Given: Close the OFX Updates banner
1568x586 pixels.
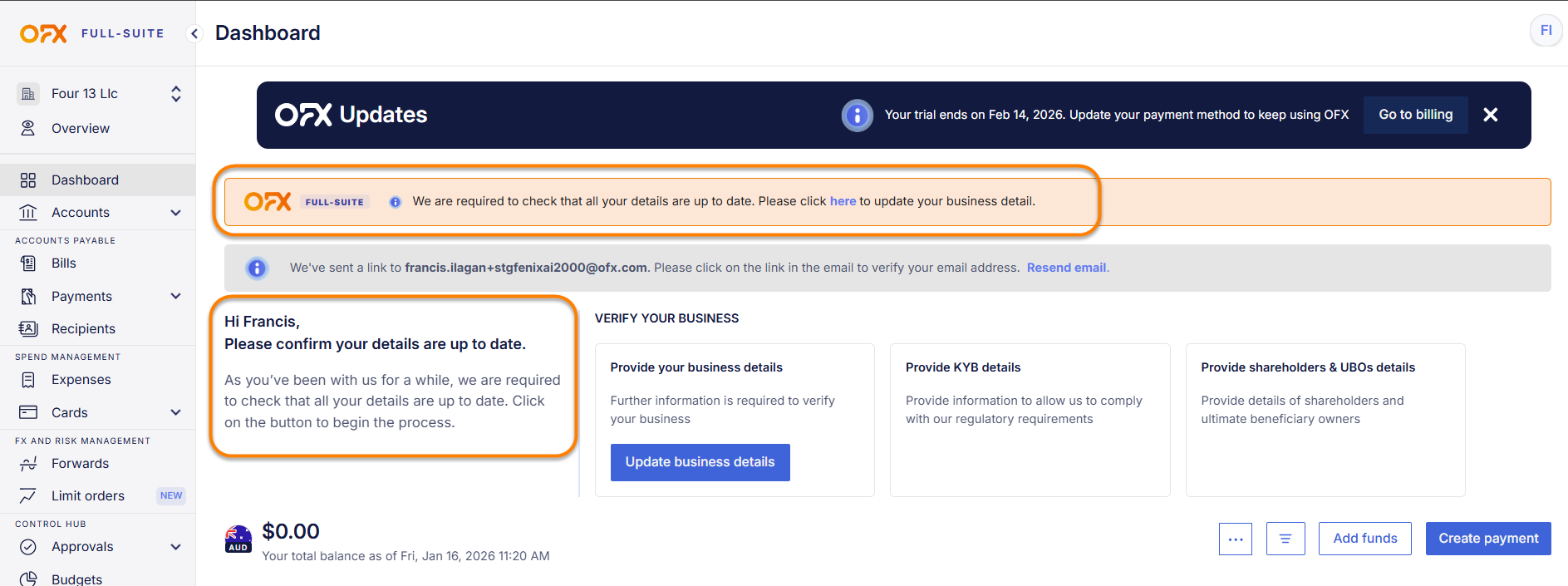Looking at the screenshot, I should coord(1491,115).
